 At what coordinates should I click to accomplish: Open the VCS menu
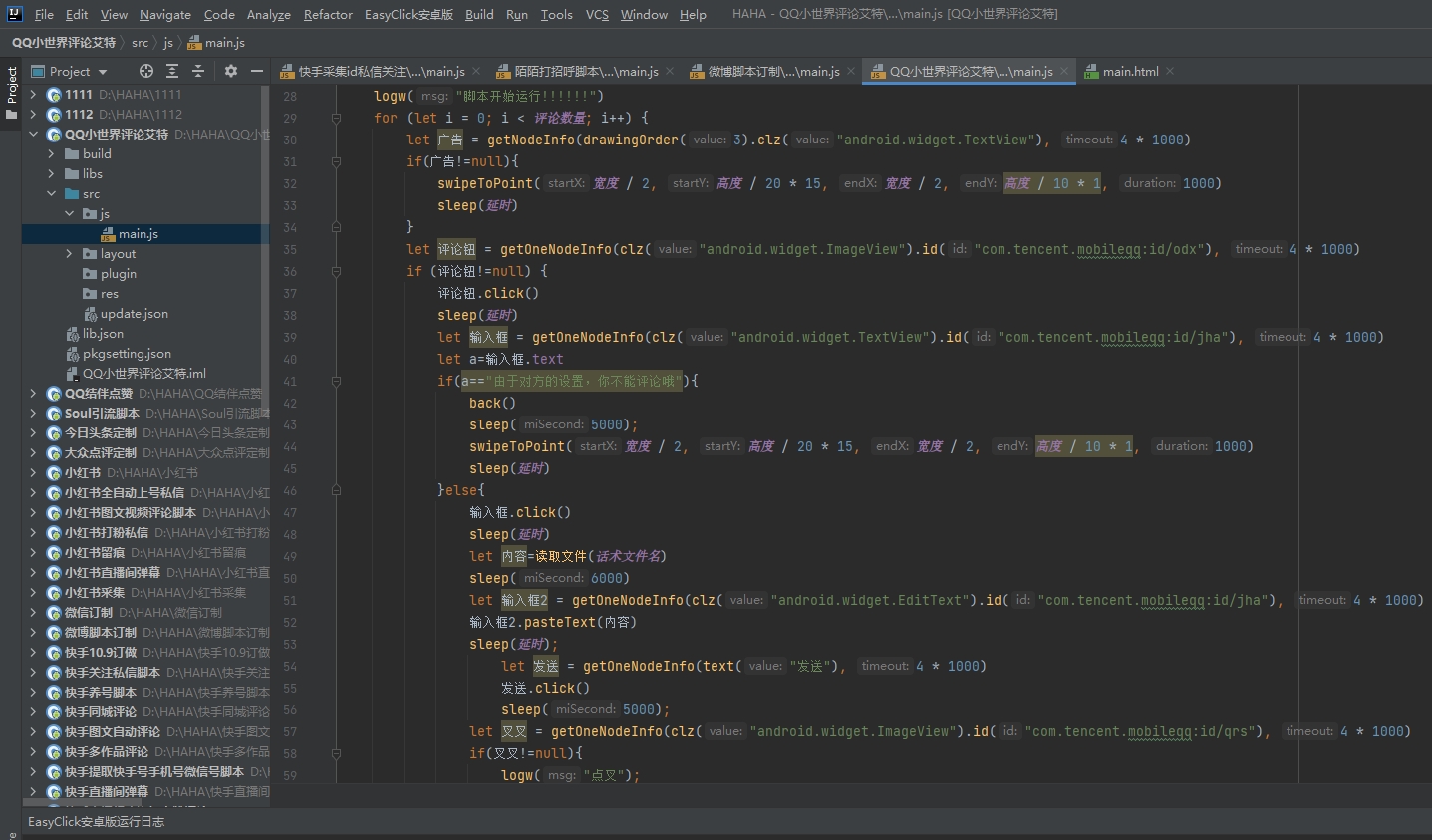click(x=597, y=14)
